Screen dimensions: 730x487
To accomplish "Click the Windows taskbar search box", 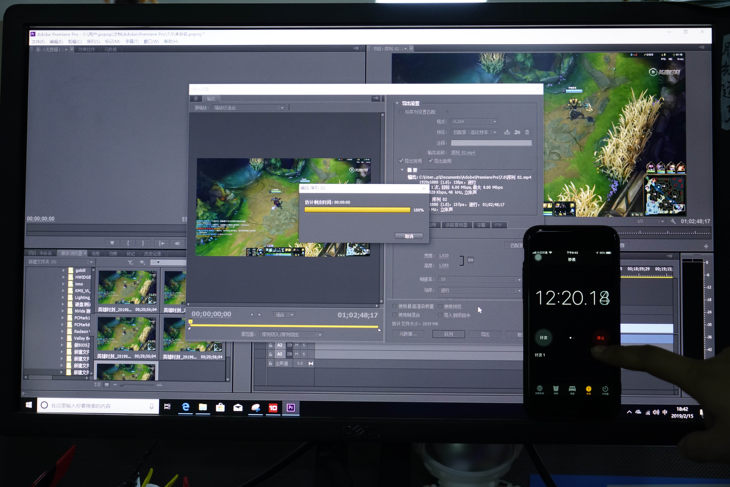I will tap(98, 406).
